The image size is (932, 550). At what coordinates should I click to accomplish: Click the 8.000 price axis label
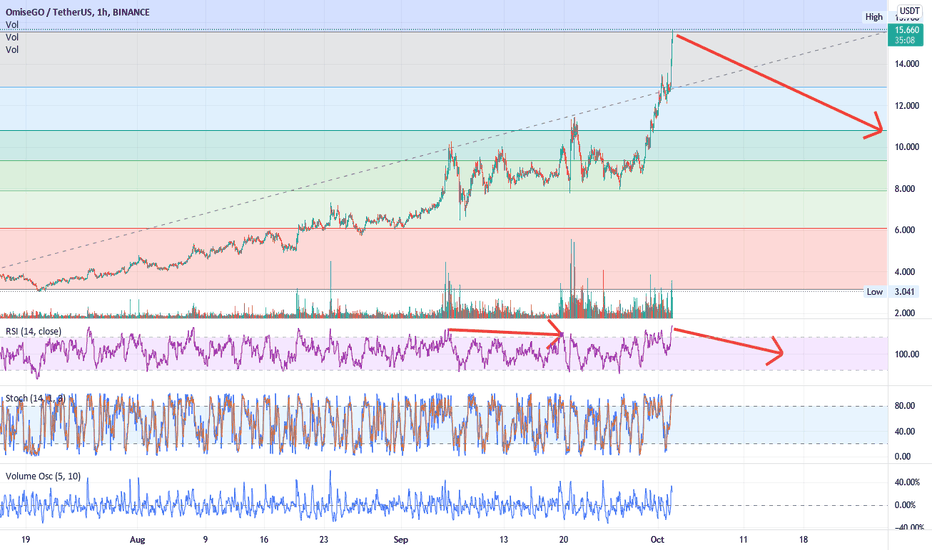tap(906, 189)
